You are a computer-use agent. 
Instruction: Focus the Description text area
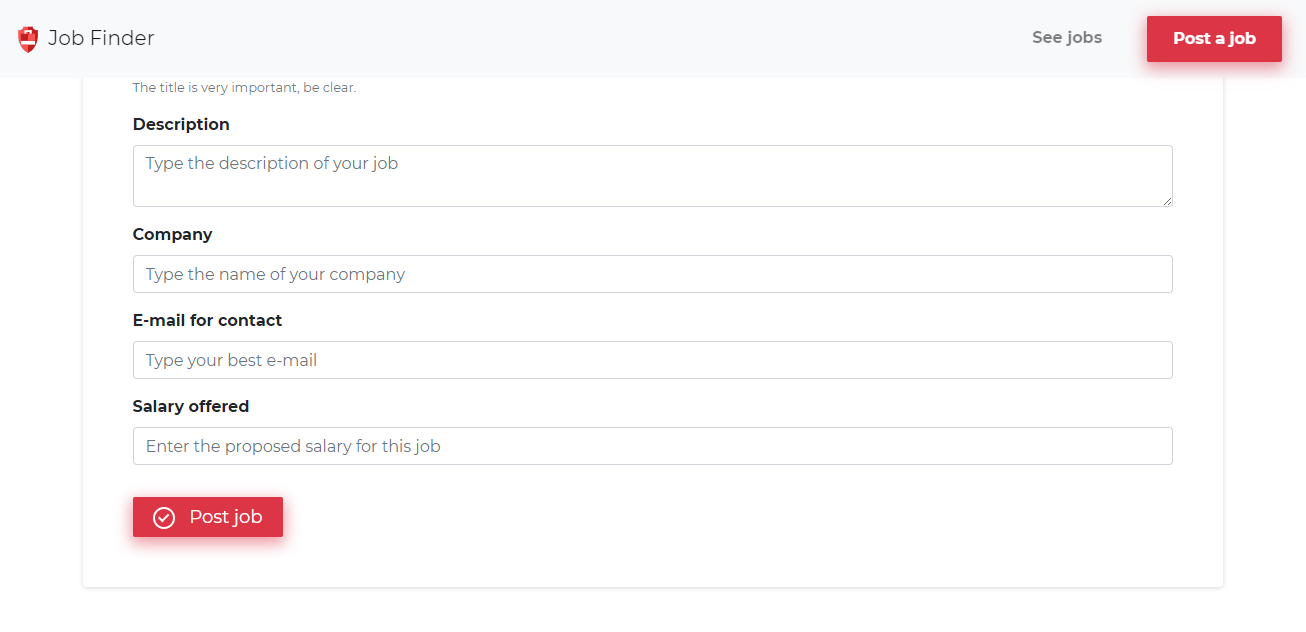coord(652,176)
